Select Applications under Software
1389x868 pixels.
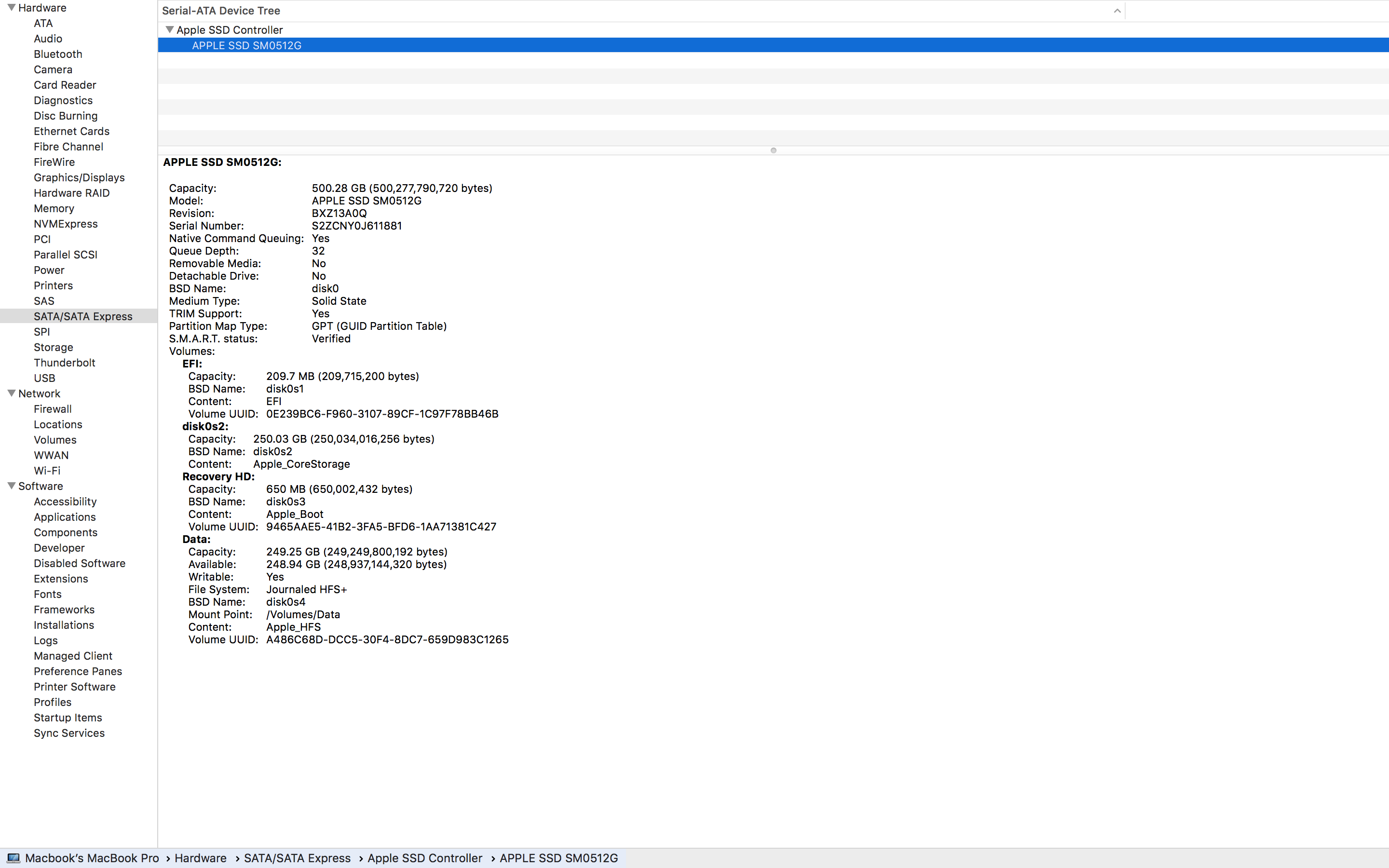(x=65, y=517)
